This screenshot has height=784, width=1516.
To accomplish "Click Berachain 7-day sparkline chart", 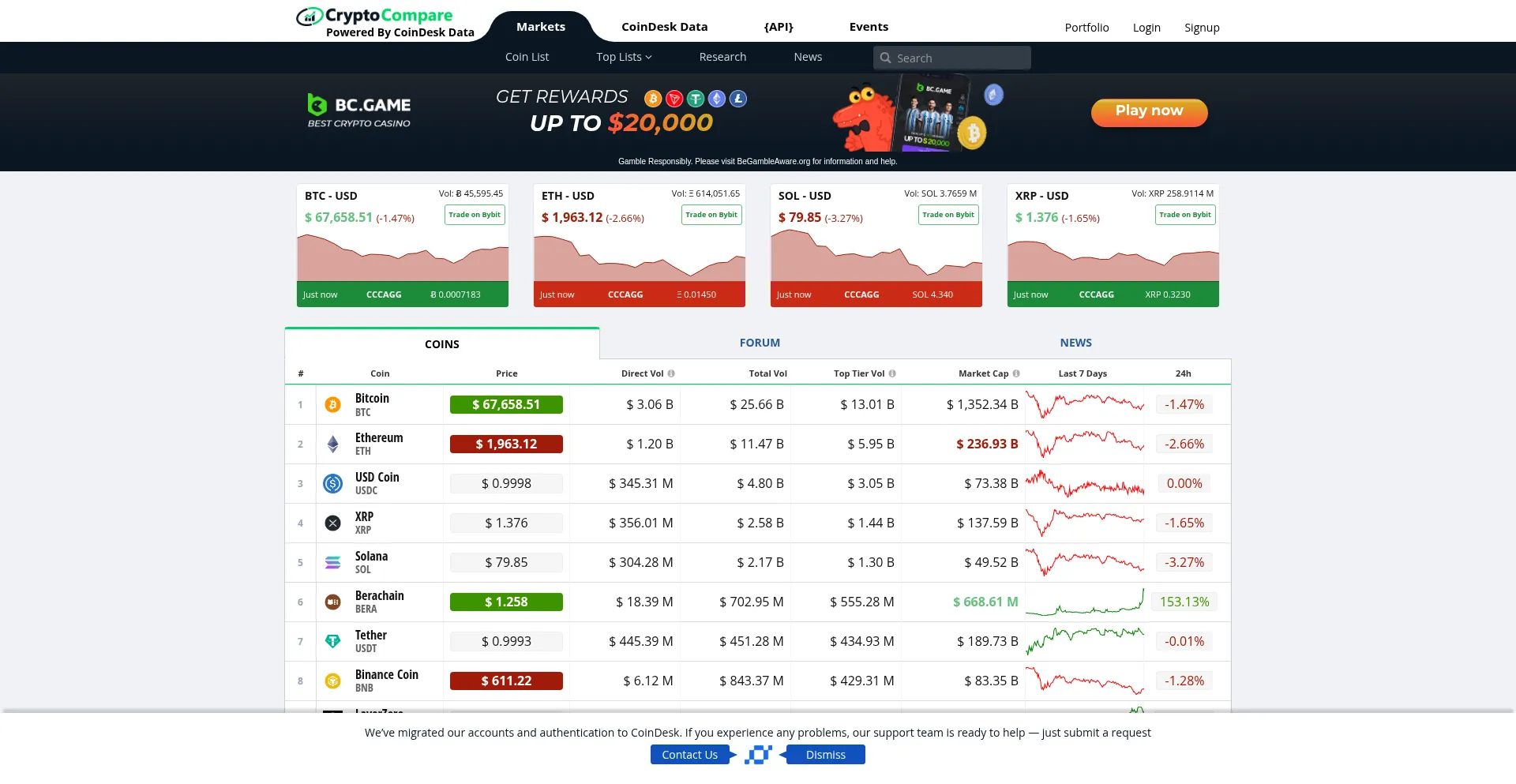I will point(1085,602).
